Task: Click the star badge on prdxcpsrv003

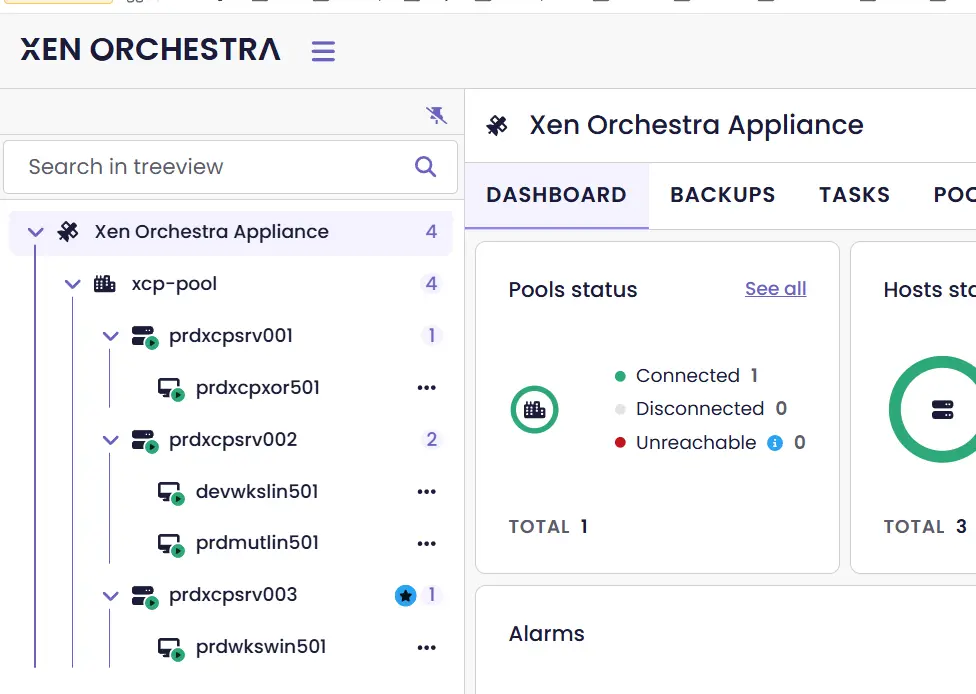Action: [405, 595]
